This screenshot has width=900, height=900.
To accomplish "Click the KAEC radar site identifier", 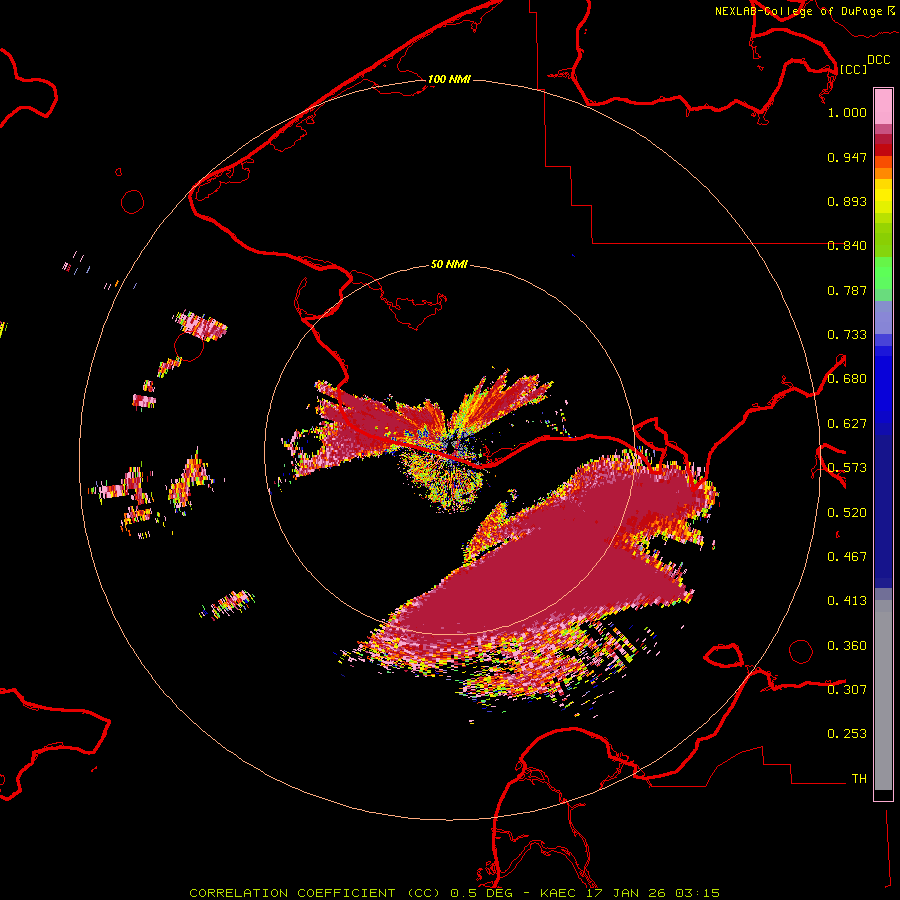I will (x=558, y=893).
